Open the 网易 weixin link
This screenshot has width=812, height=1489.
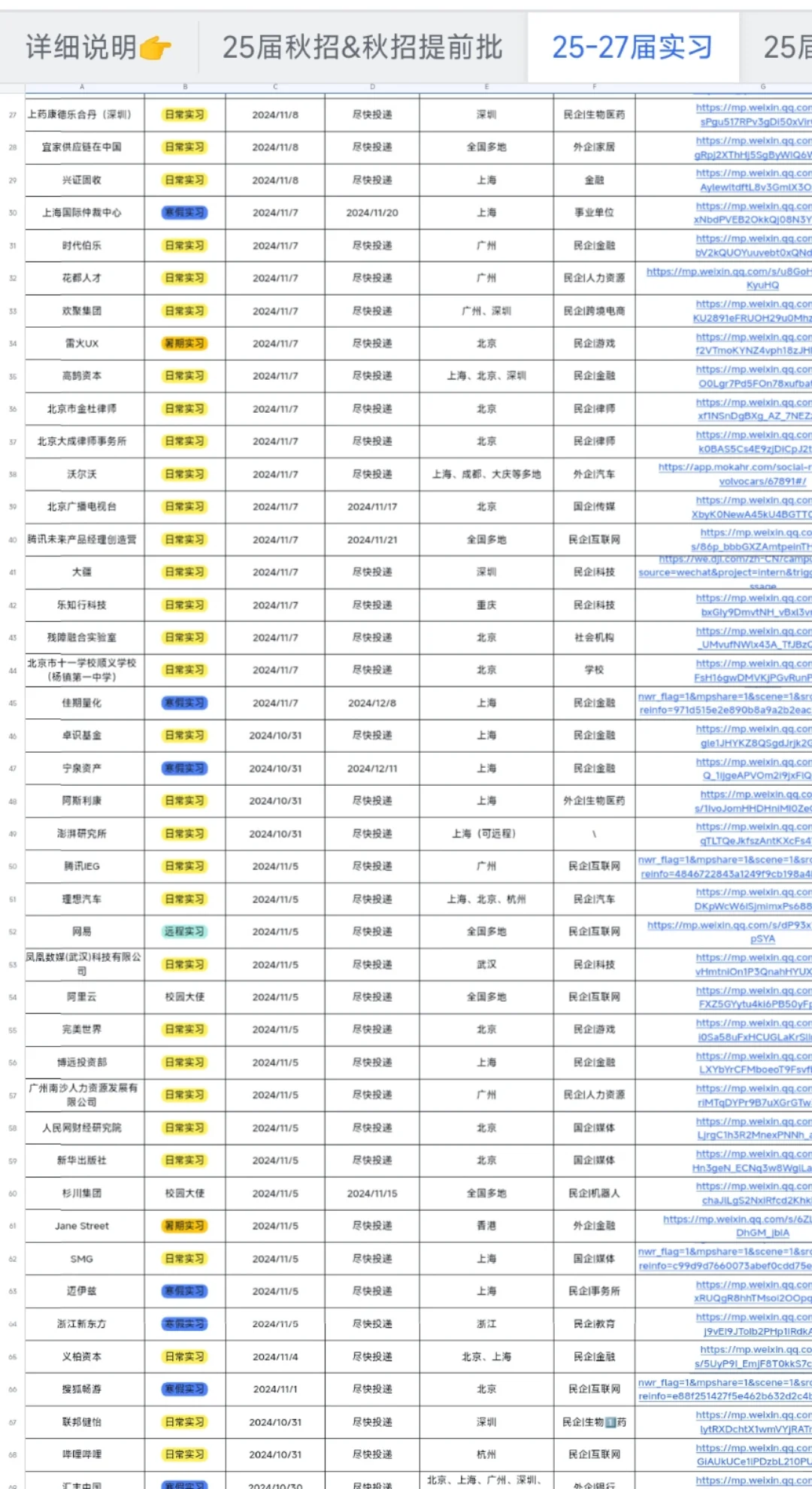tap(729, 932)
